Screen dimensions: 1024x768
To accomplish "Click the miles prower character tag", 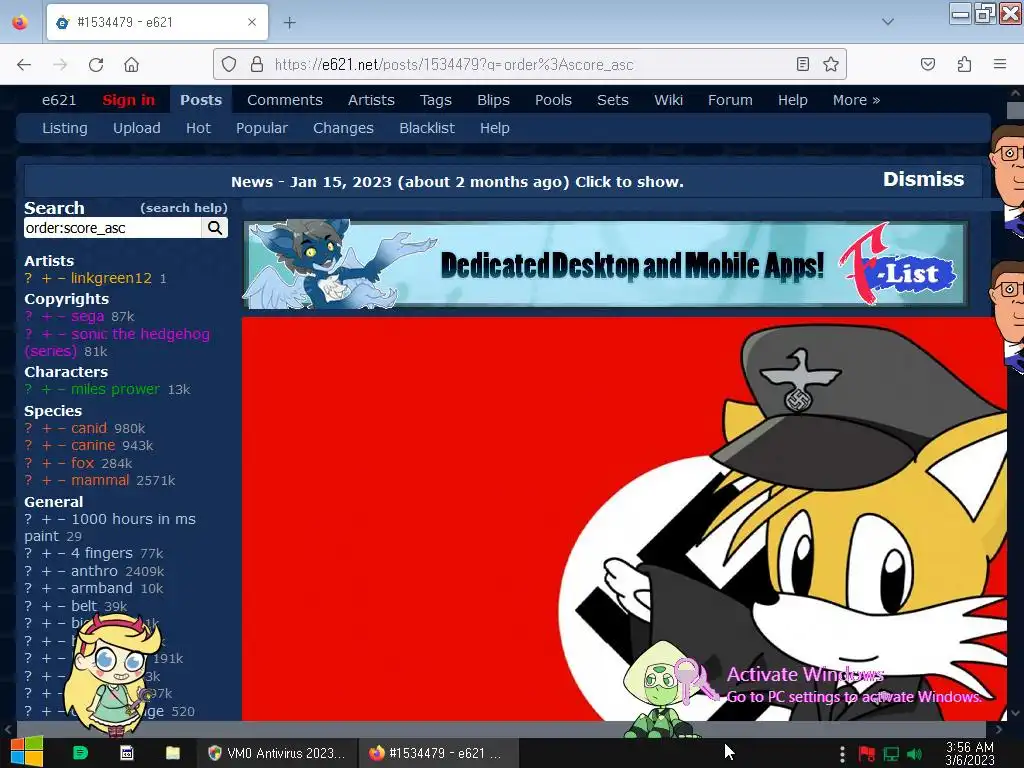I will (x=115, y=389).
